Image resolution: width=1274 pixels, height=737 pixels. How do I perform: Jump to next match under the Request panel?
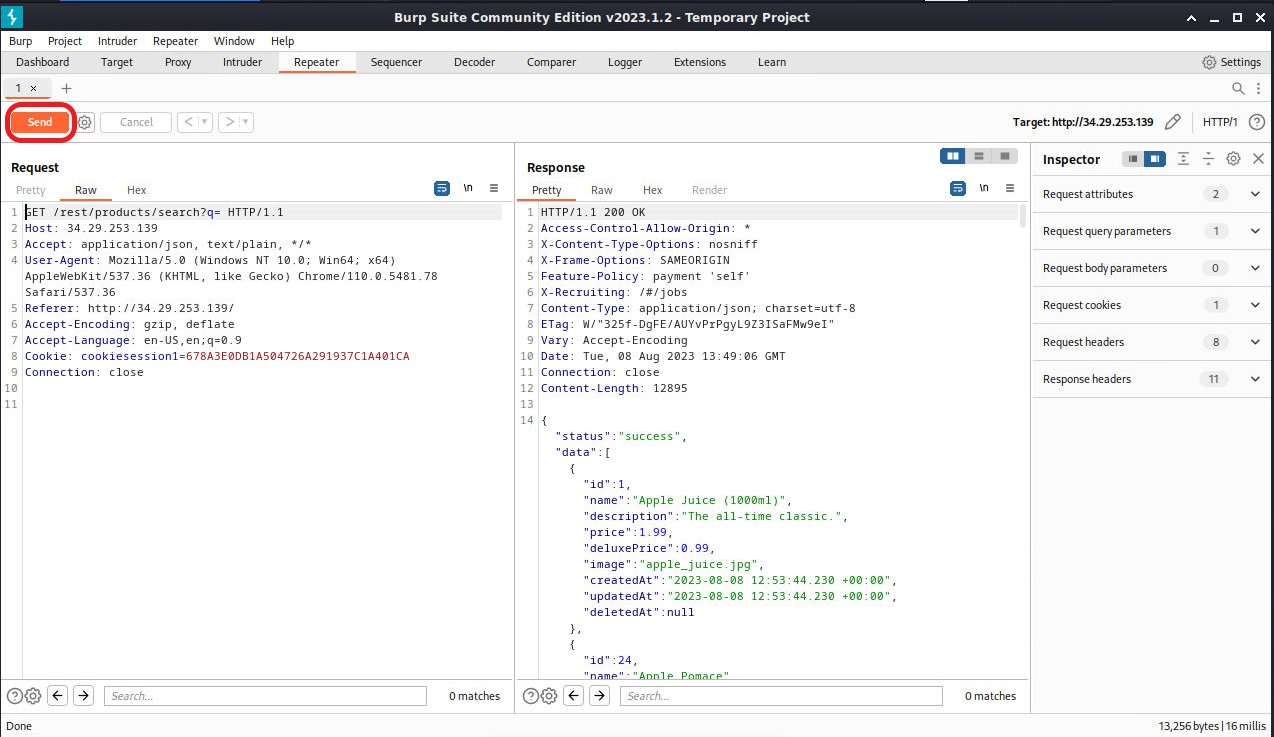[84, 696]
